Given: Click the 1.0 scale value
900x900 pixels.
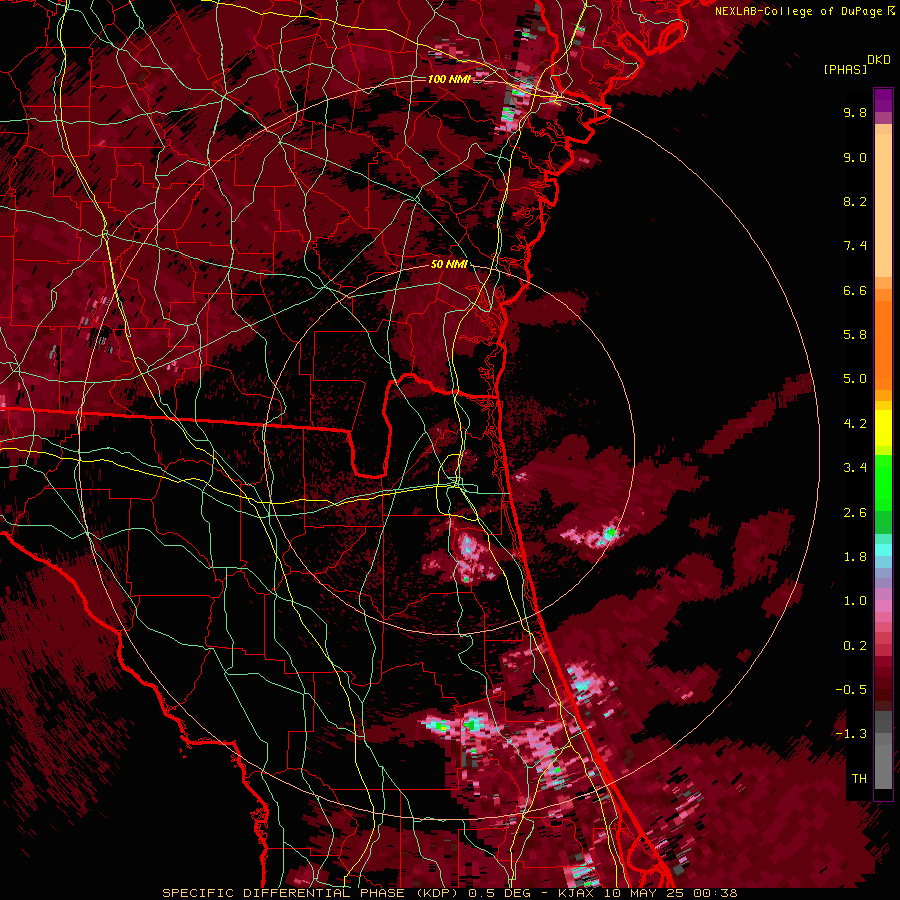Looking at the screenshot, I should click(x=855, y=601).
